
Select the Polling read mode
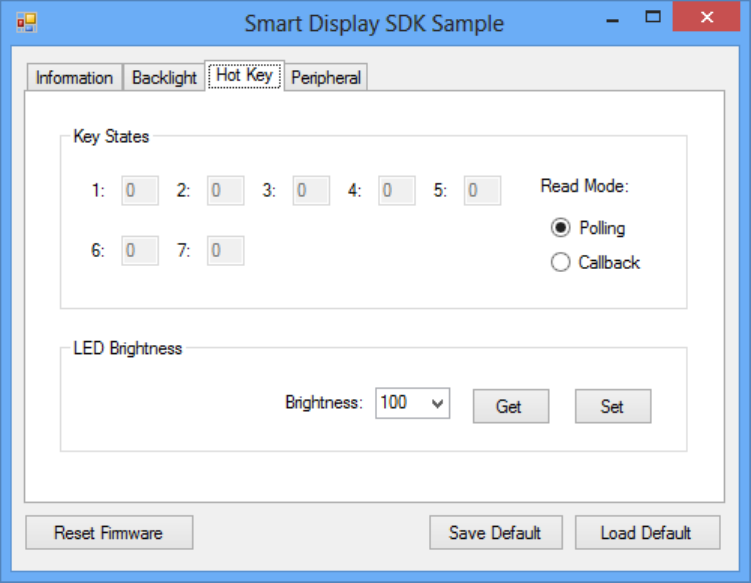coord(588,228)
